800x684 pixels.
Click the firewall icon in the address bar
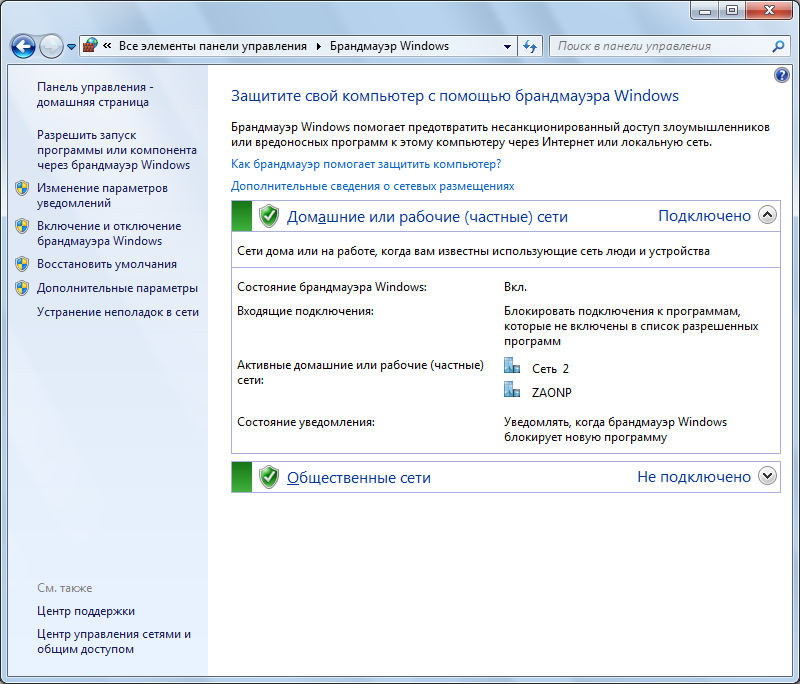point(90,46)
